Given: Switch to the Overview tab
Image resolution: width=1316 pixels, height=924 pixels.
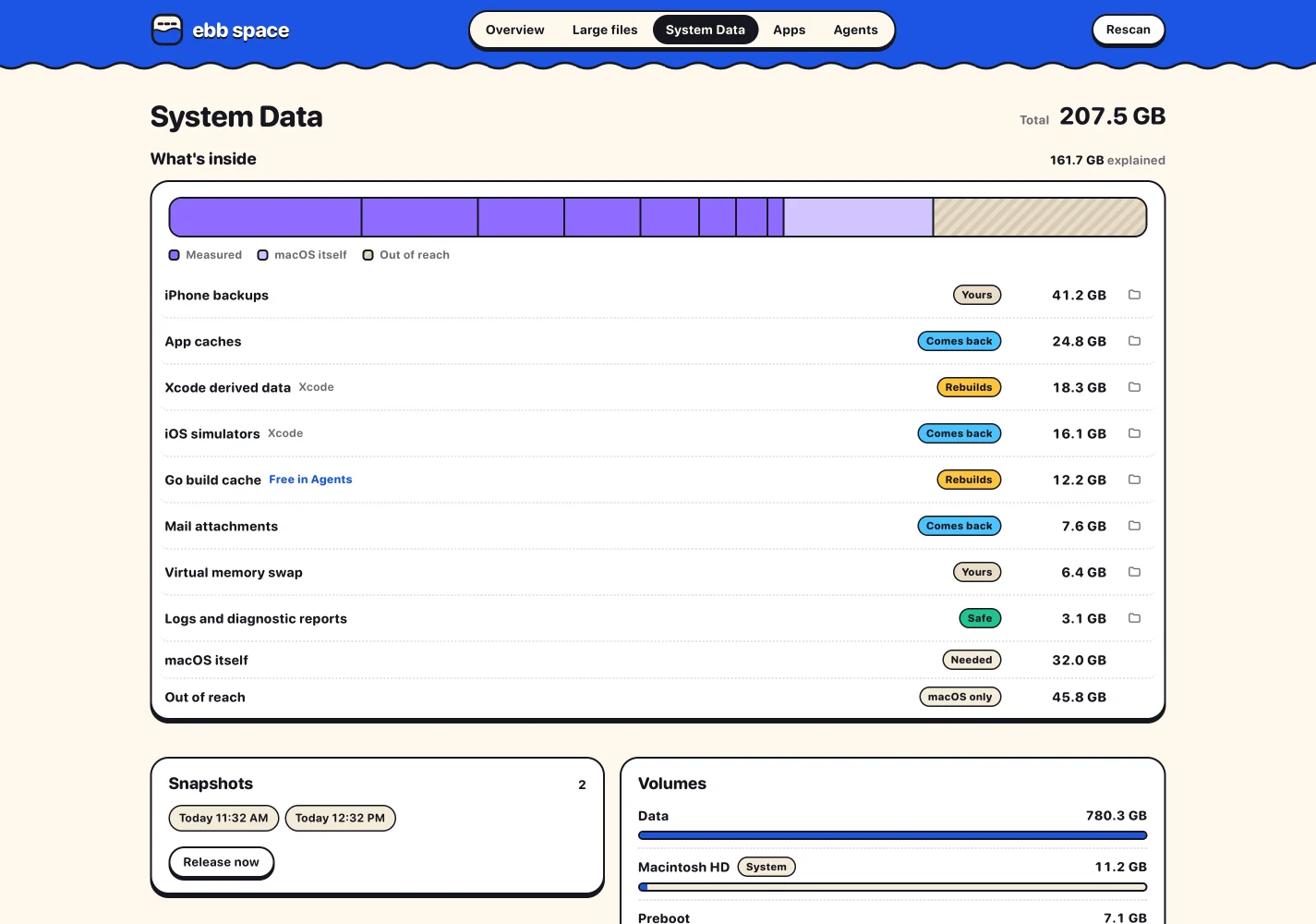Looking at the screenshot, I should pyautogui.click(x=515, y=30).
